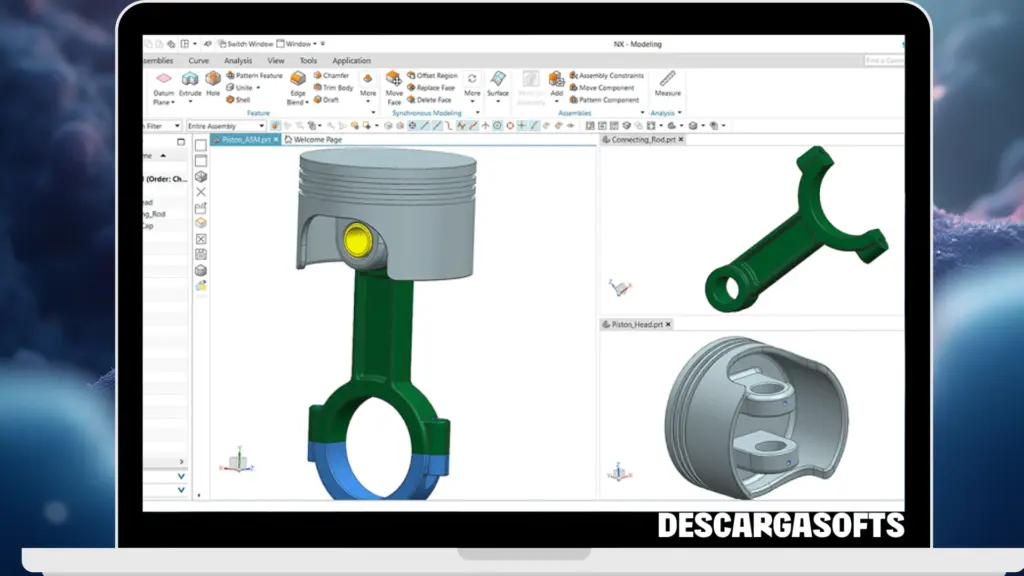This screenshot has height=576, width=1024.
Task: Open the Tools menu
Action: [308, 60]
